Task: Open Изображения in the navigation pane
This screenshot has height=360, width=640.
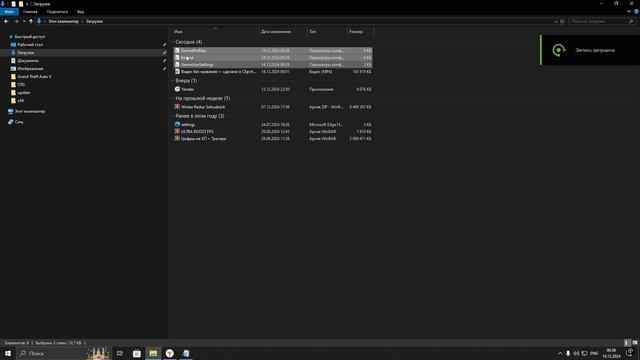Action: [x=30, y=69]
